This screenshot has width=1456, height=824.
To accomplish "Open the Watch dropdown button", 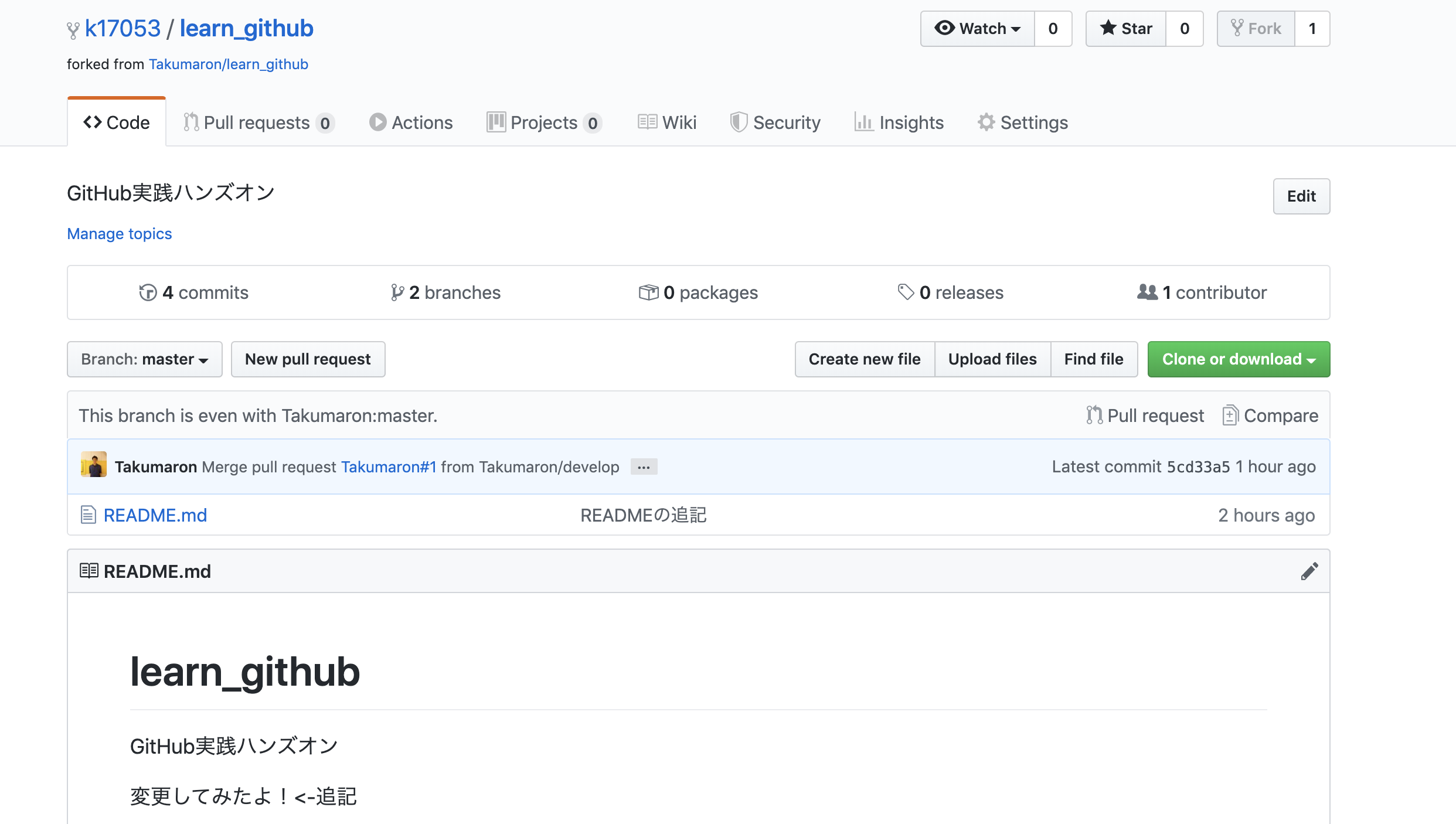I will pyautogui.click(x=977, y=29).
